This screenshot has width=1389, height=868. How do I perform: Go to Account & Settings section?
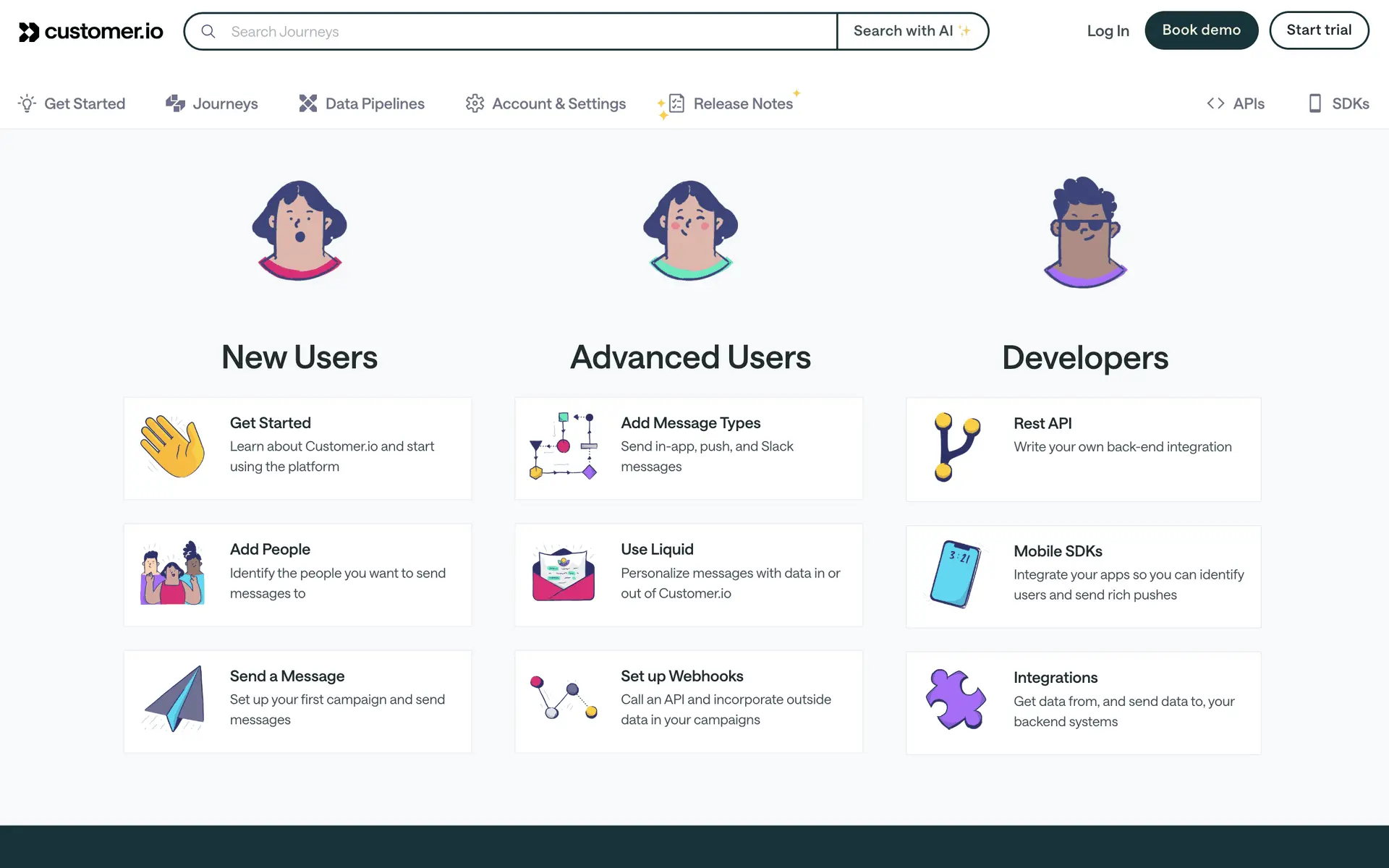[x=545, y=103]
